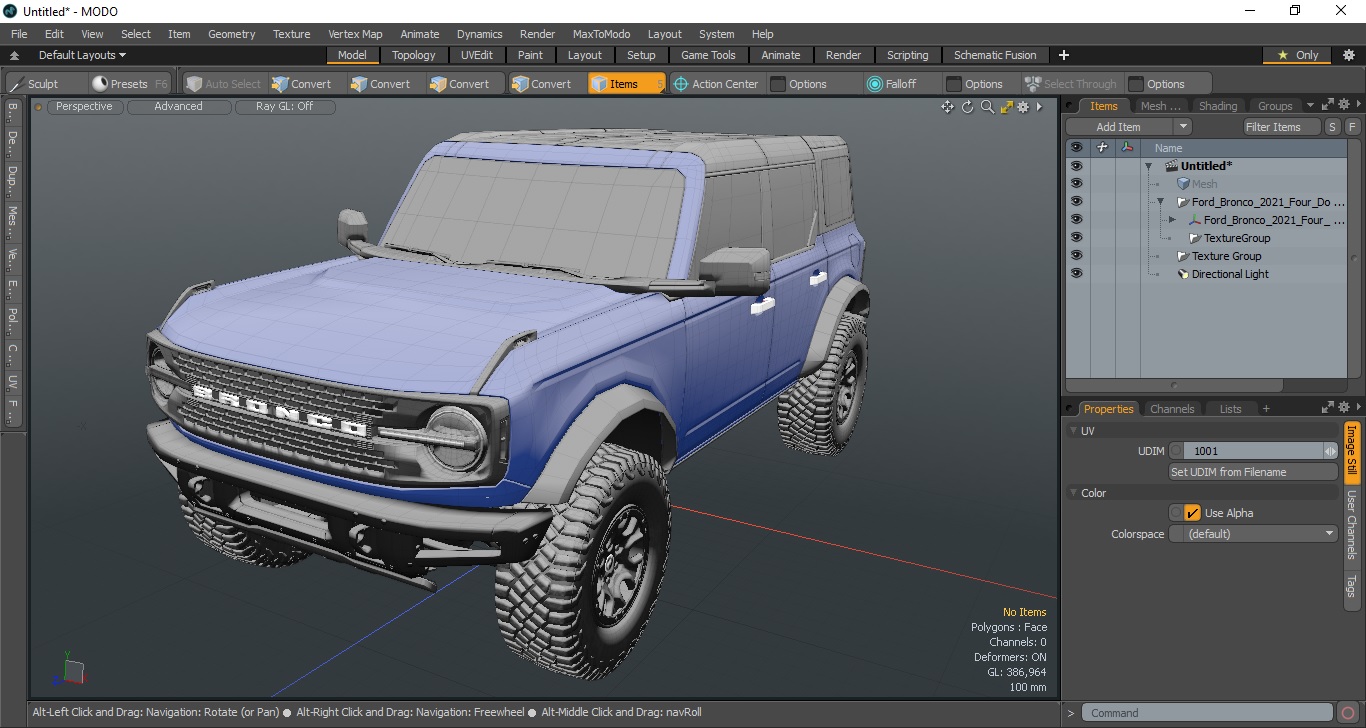
Task: Click the axis icon in the list header
Action: pyautogui.click(x=1127, y=147)
